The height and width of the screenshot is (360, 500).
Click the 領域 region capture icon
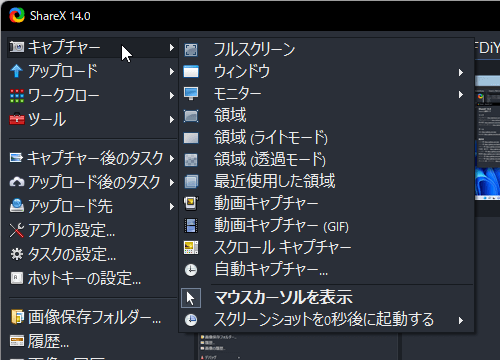[x=191, y=116]
